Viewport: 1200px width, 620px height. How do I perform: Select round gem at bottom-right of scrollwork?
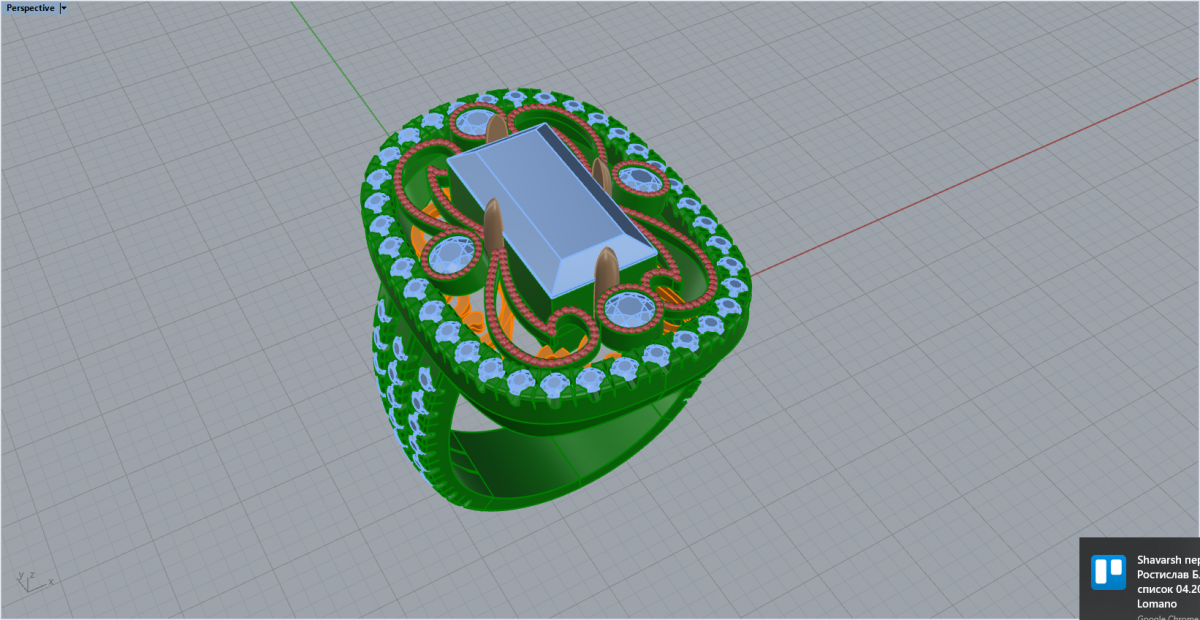[x=629, y=305]
